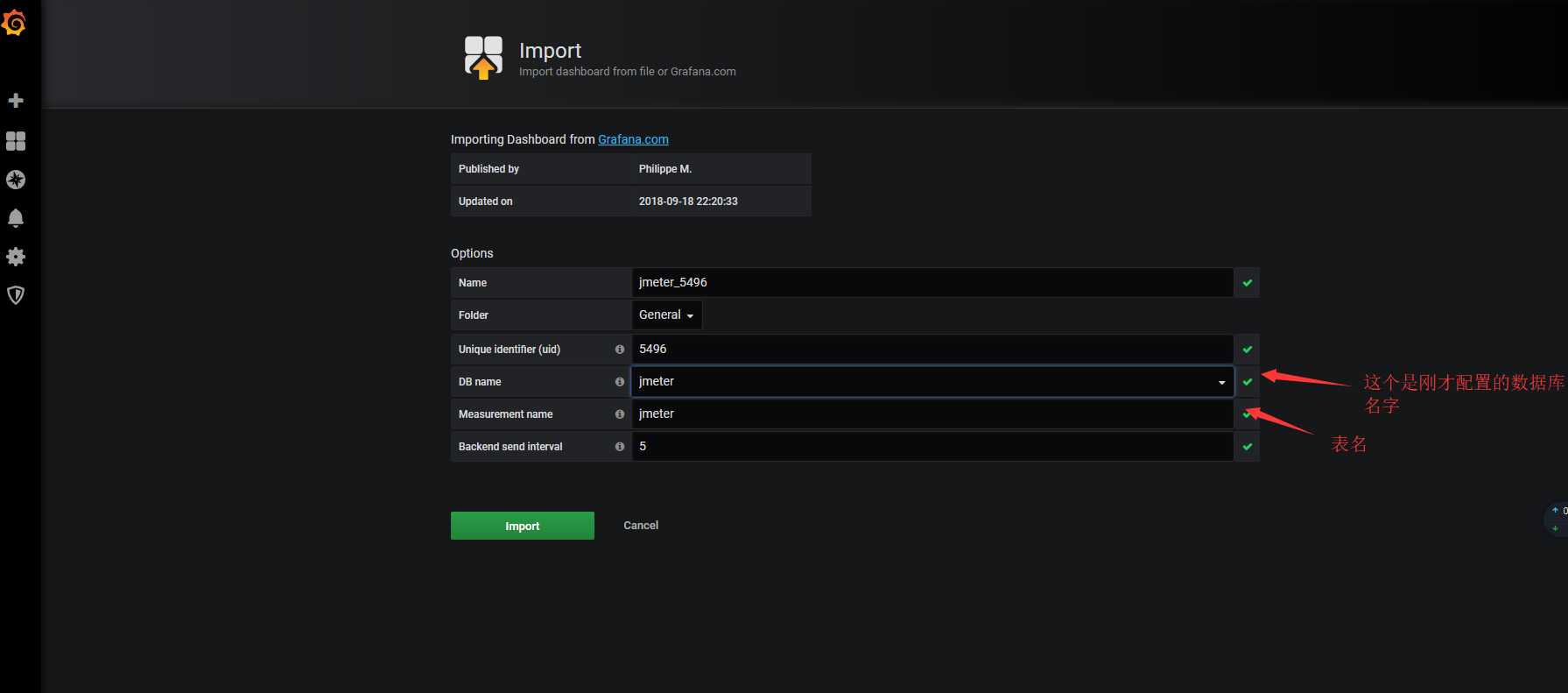Click the Options section heading

click(472, 253)
